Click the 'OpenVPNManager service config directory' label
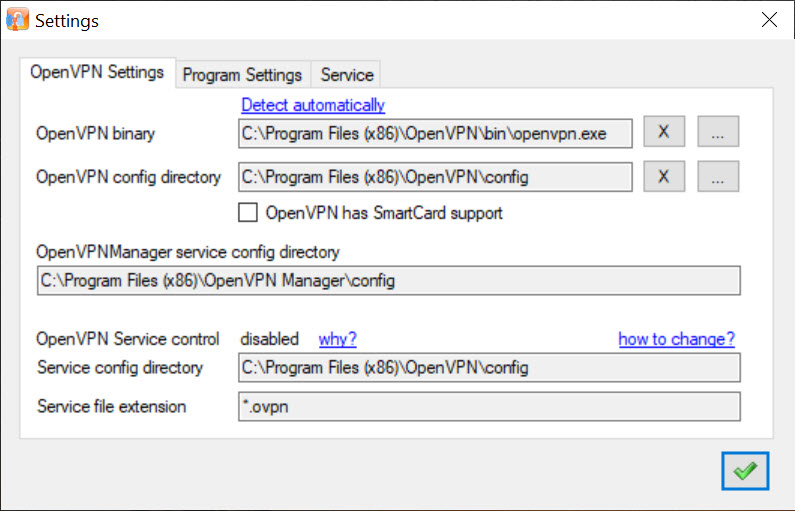The height and width of the screenshot is (511, 795). point(188,252)
